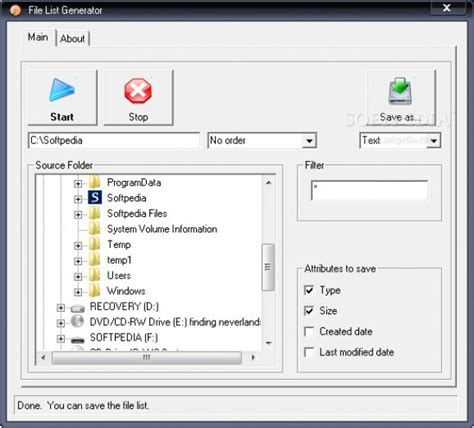The image size is (474, 428).
Task: Expand the Users folder node
Action: click(x=78, y=277)
